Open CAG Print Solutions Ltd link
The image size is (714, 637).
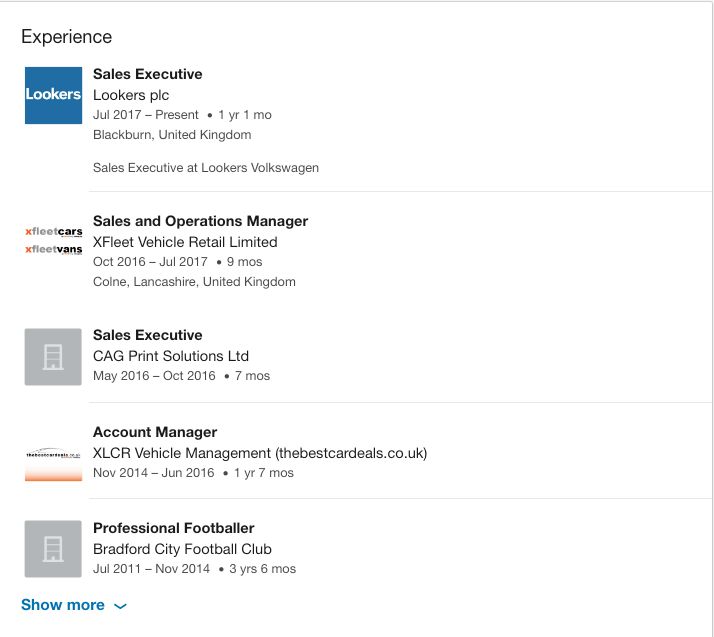click(171, 356)
